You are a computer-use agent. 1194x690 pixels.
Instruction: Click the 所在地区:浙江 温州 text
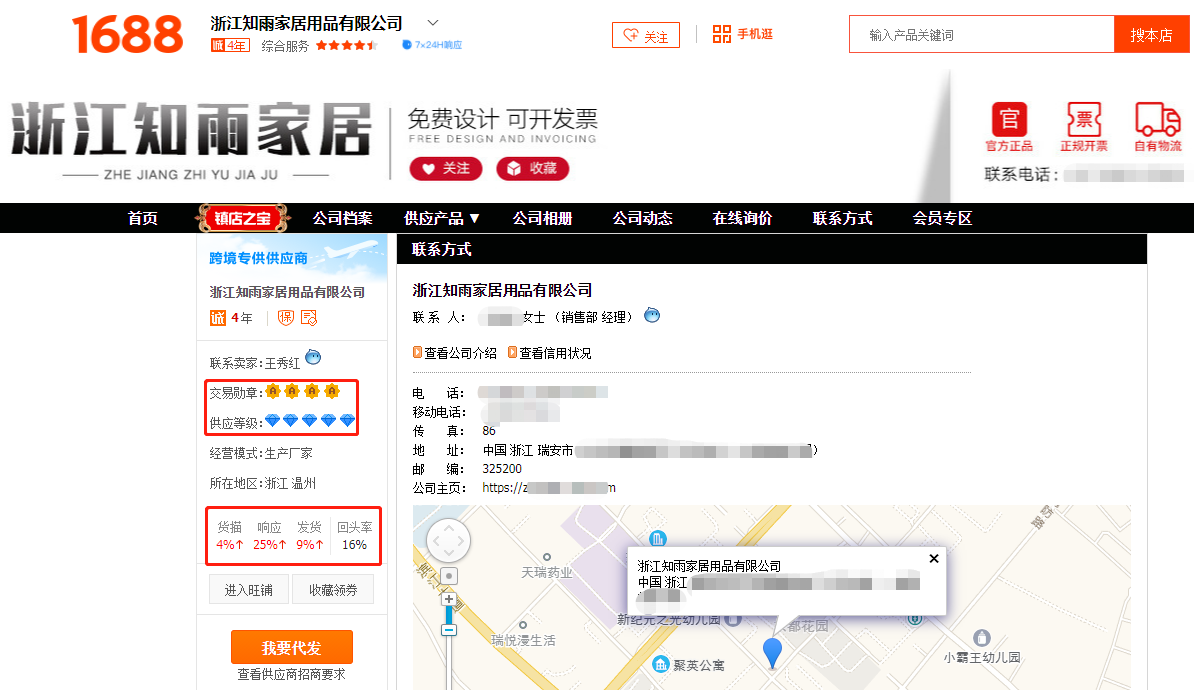[263, 483]
